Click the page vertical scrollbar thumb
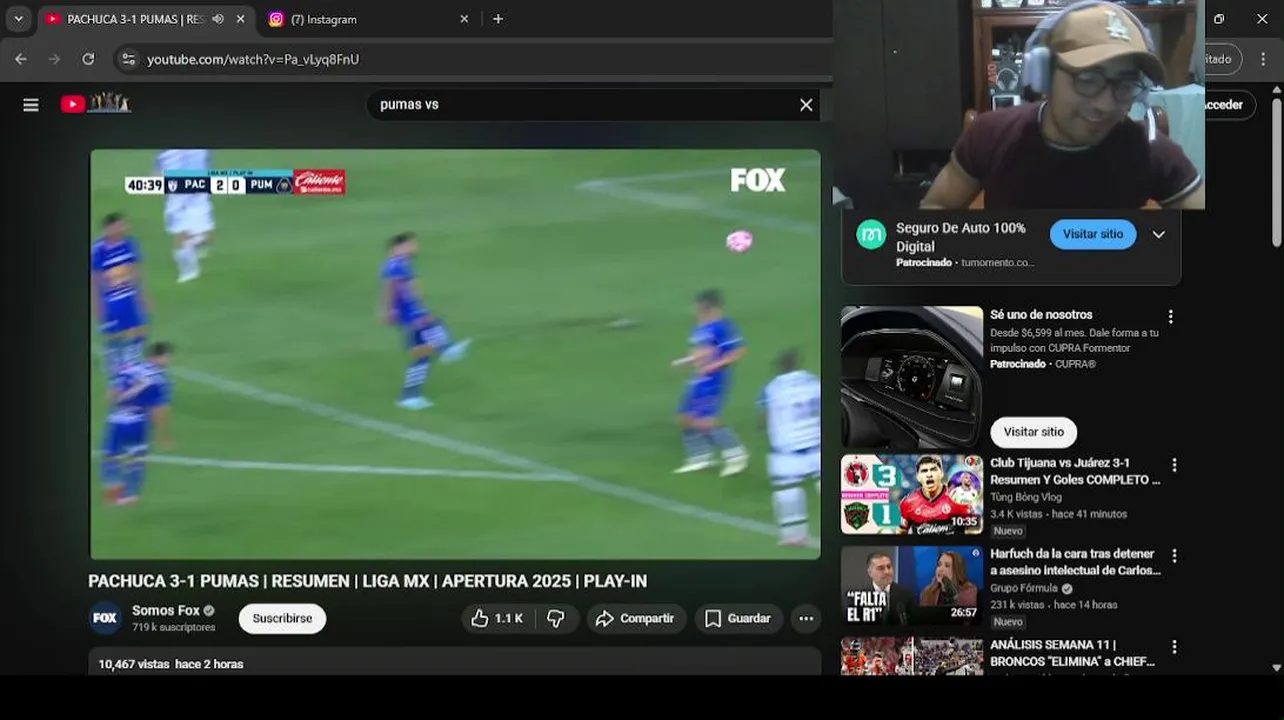 point(1276,170)
